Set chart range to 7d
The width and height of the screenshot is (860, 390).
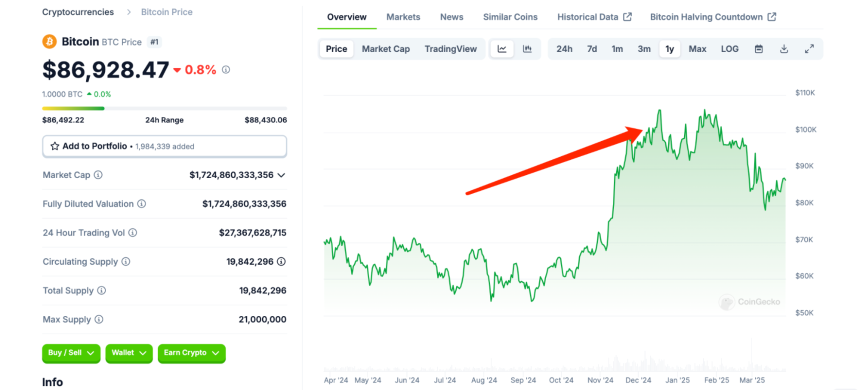point(592,49)
